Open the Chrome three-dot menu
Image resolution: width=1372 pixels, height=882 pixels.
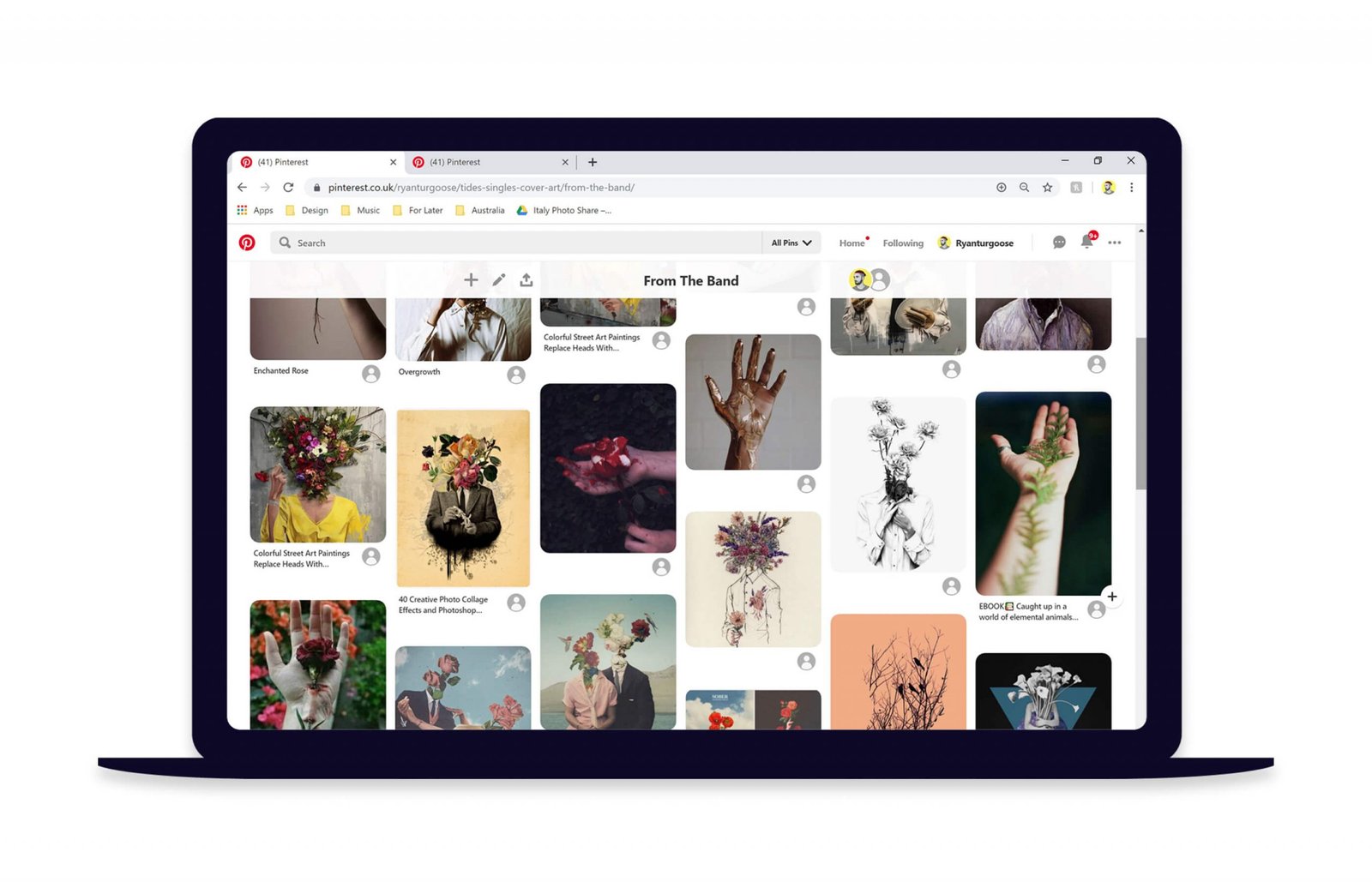(1131, 188)
